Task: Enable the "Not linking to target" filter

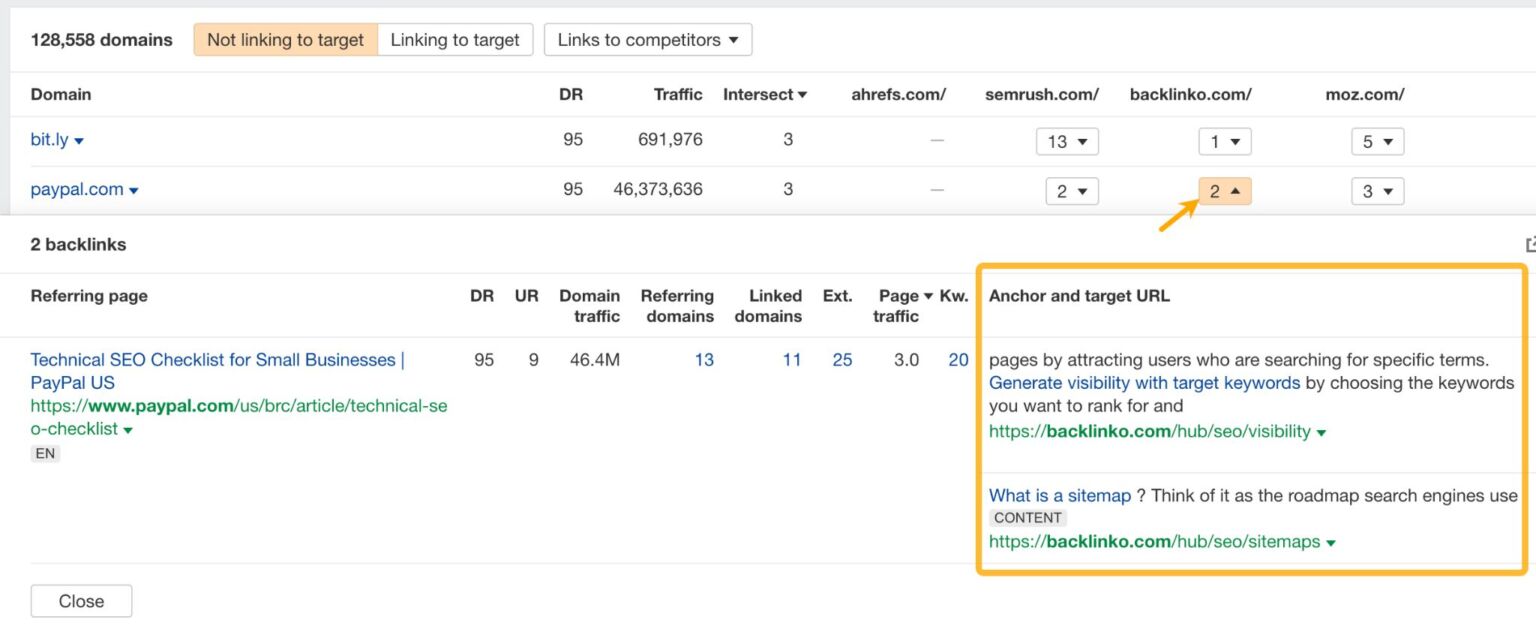Action: tap(284, 40)
